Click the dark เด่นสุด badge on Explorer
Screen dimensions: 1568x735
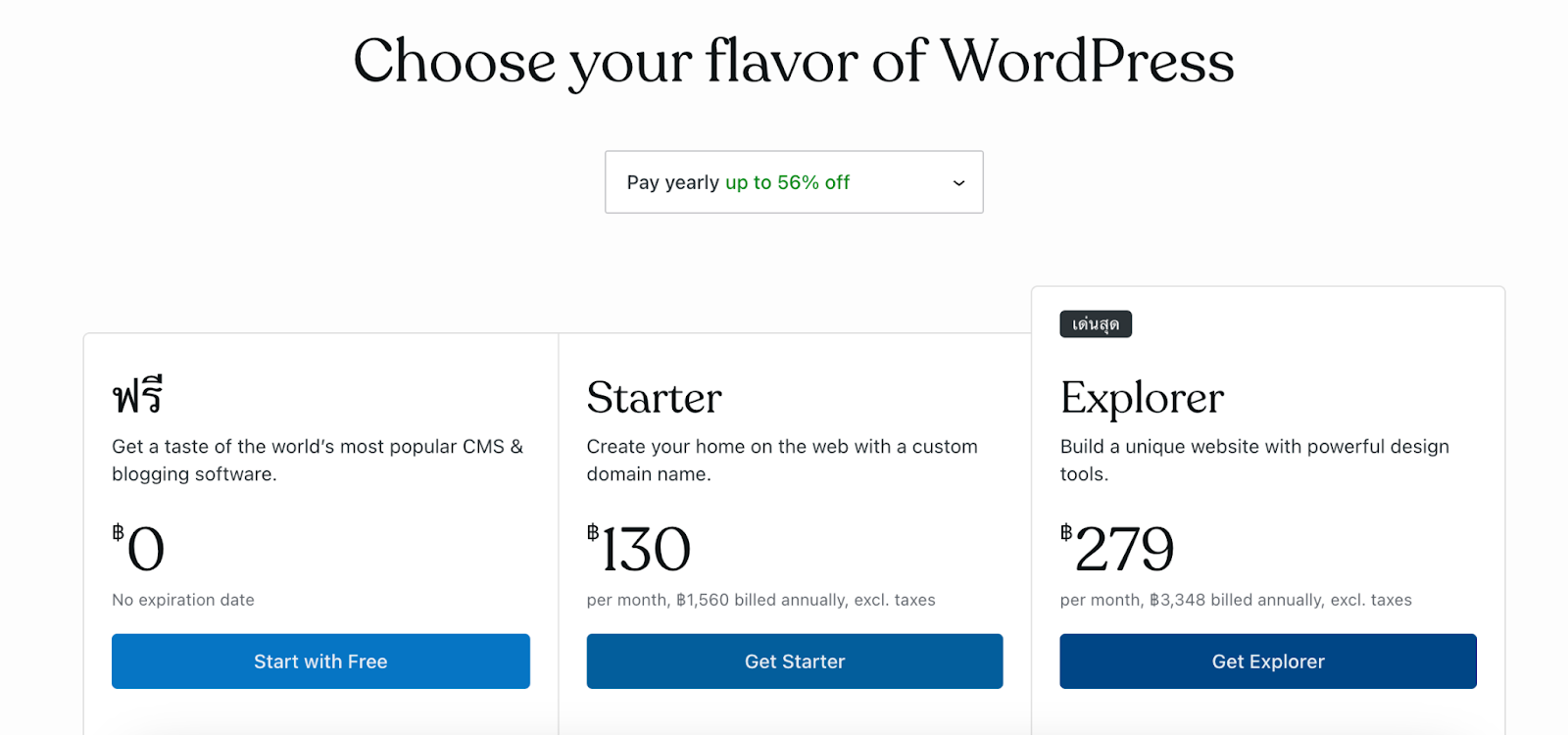point(1096,324)
